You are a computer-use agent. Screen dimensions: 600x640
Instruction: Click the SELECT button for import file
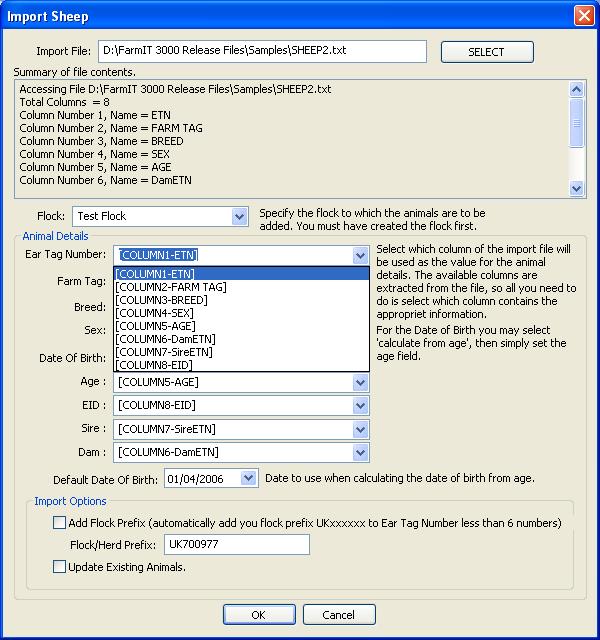click(487, 52)
